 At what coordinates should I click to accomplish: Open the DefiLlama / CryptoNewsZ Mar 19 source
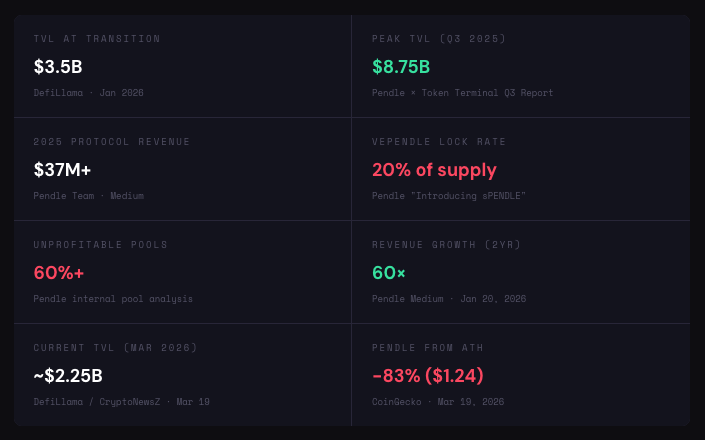[121, 402]
